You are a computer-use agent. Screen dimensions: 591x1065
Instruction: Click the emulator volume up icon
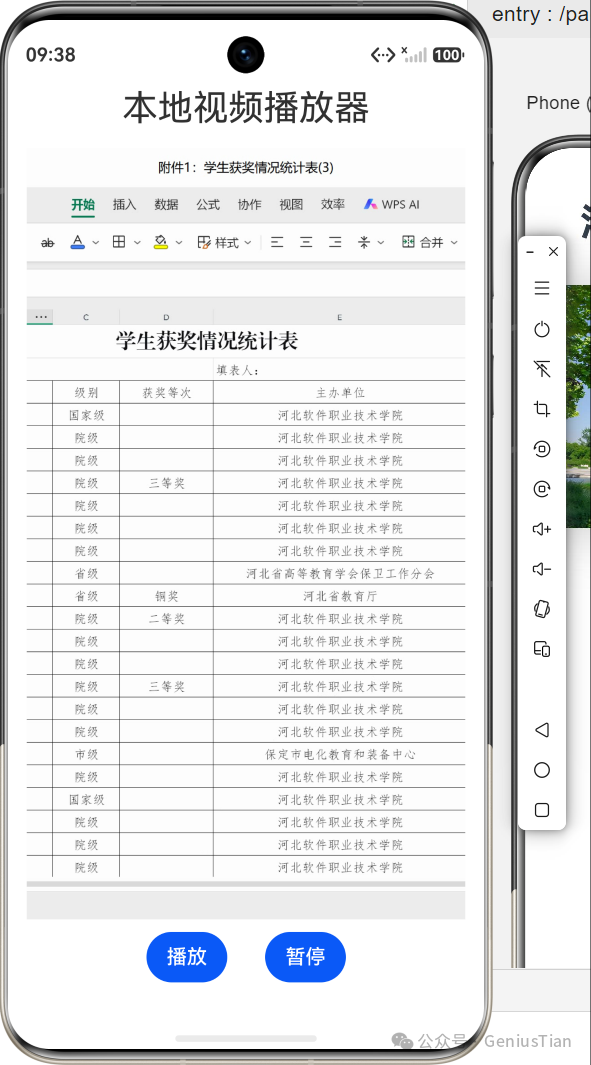pos(541,529)
